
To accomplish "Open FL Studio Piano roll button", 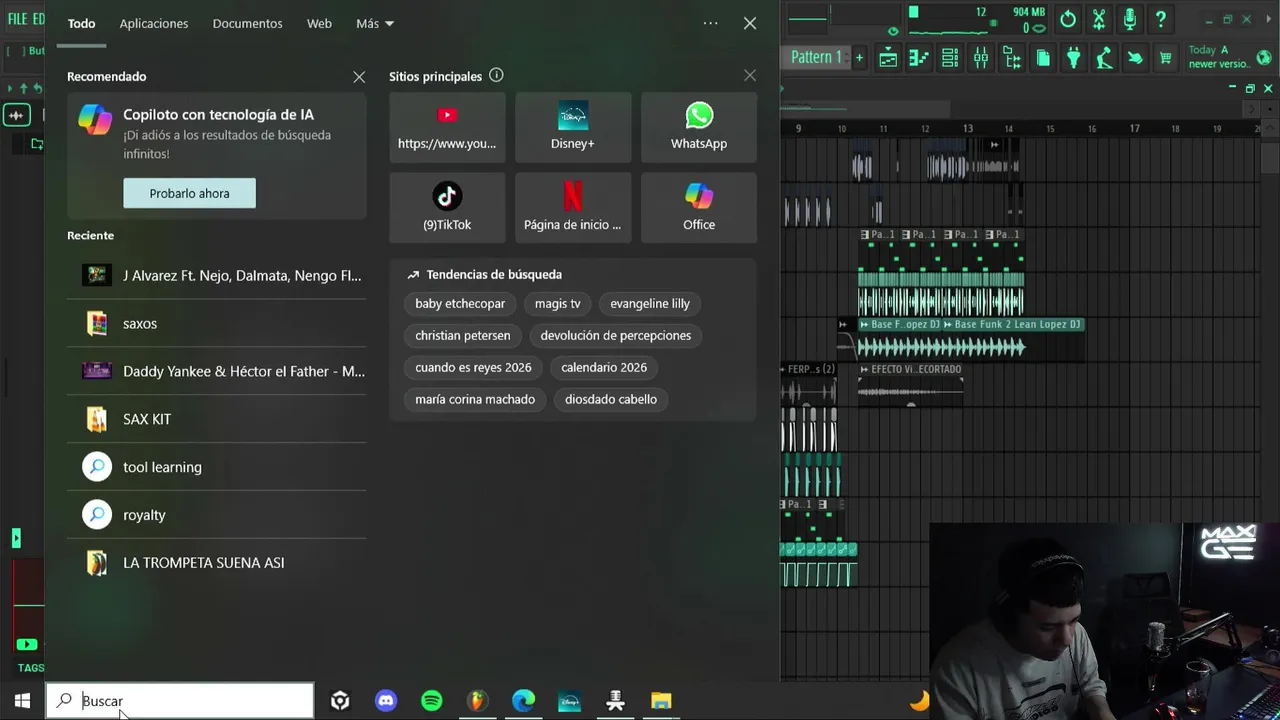I will 919,58.
